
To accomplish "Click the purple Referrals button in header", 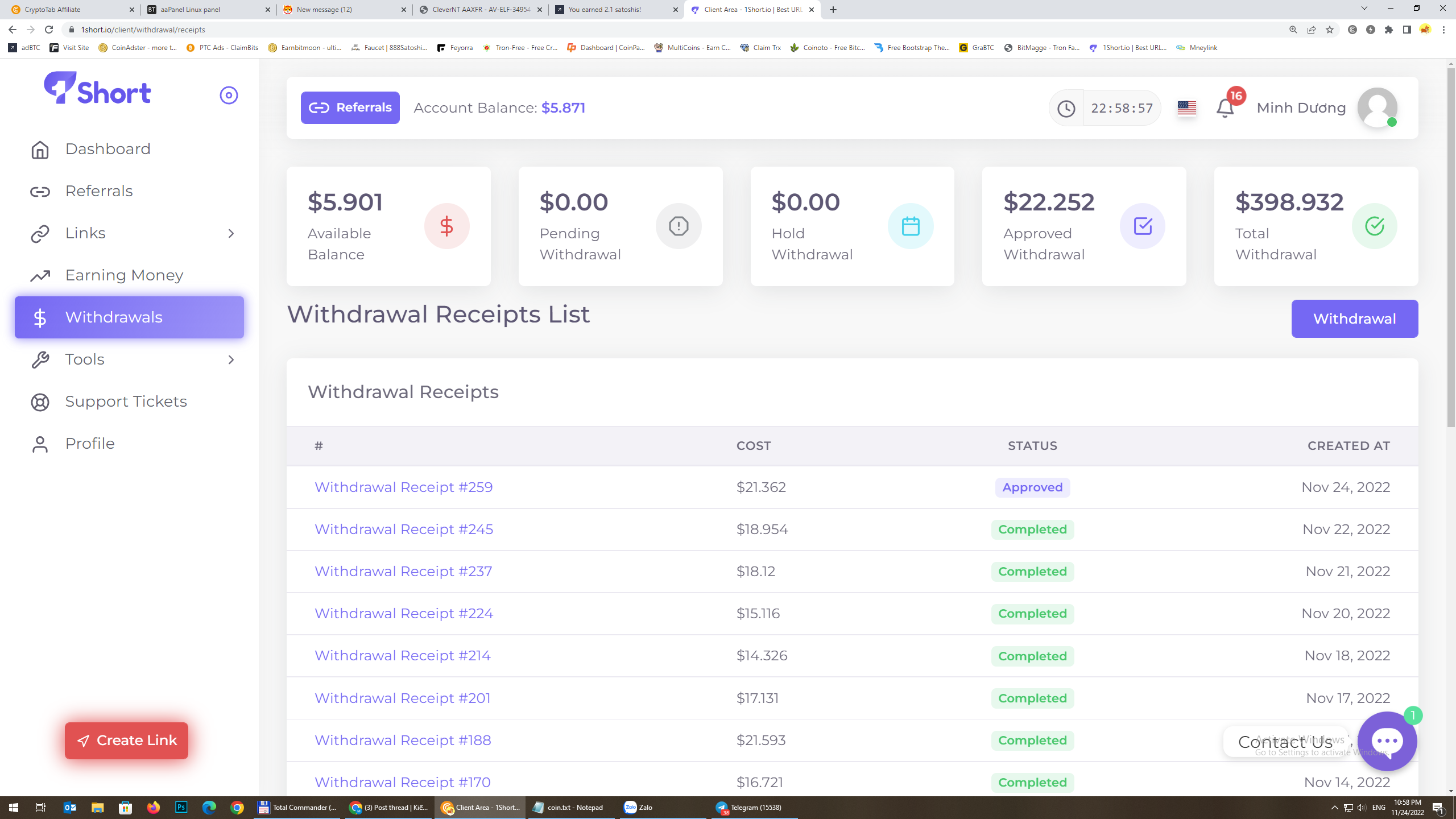I will pyautogui.click(x=350, y=107).
